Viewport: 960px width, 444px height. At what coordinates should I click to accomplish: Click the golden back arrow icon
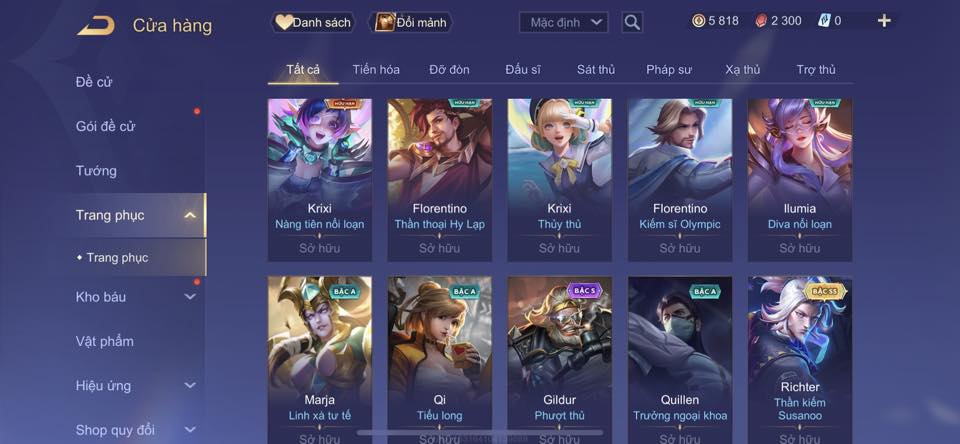96,26
